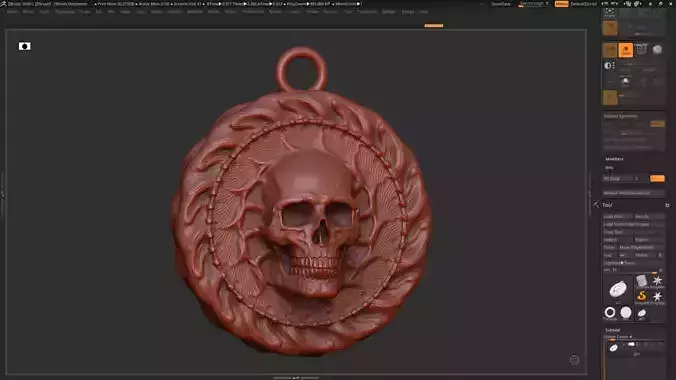Click the DefaultZScript button
Screen dimensions: 676x380
pos(584,4)
